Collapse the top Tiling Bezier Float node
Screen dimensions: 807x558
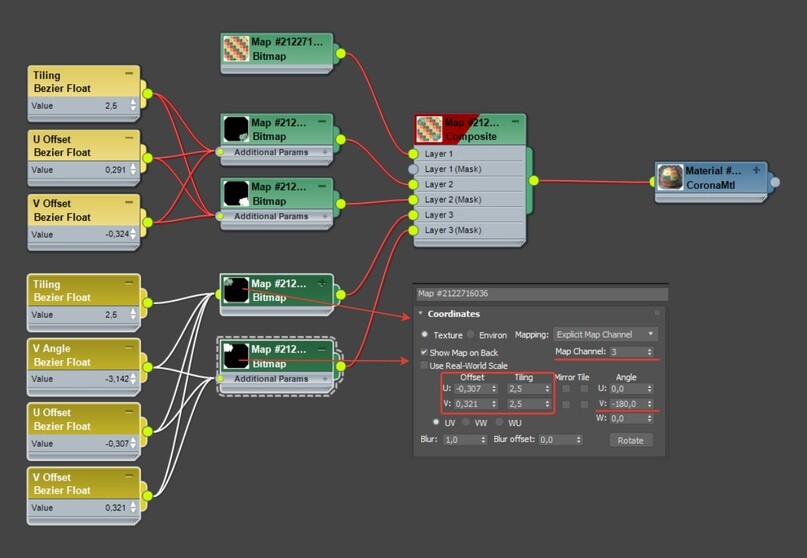pos(129,74)
